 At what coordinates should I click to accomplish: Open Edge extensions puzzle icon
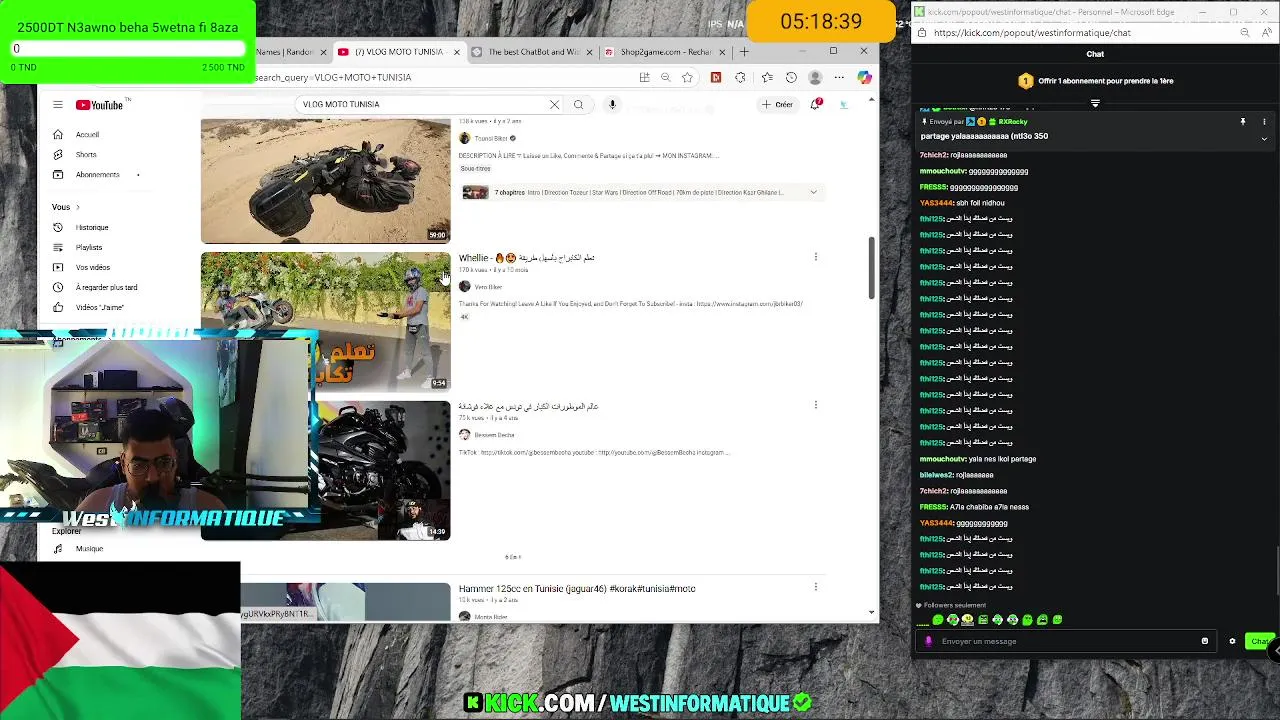point(740,77)
